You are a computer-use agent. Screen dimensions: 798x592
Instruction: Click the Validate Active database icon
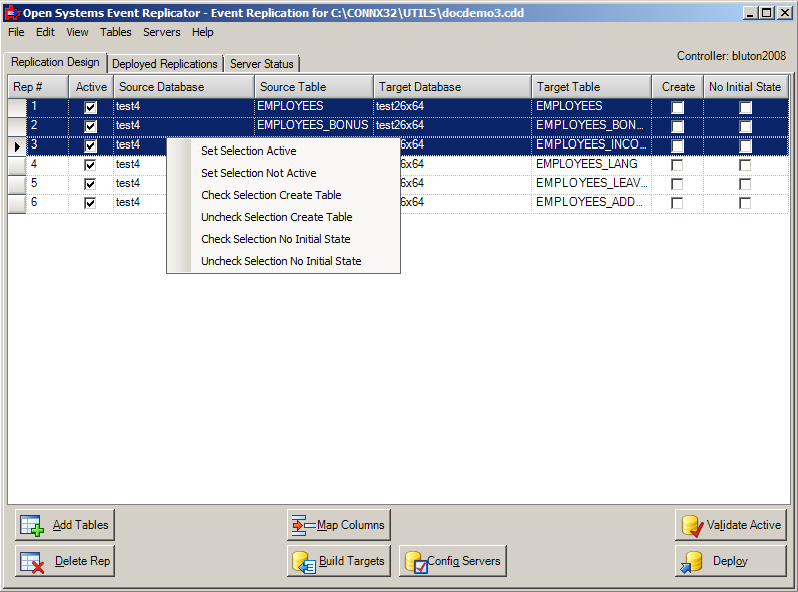pyautogui.click(x=693, y=525)
